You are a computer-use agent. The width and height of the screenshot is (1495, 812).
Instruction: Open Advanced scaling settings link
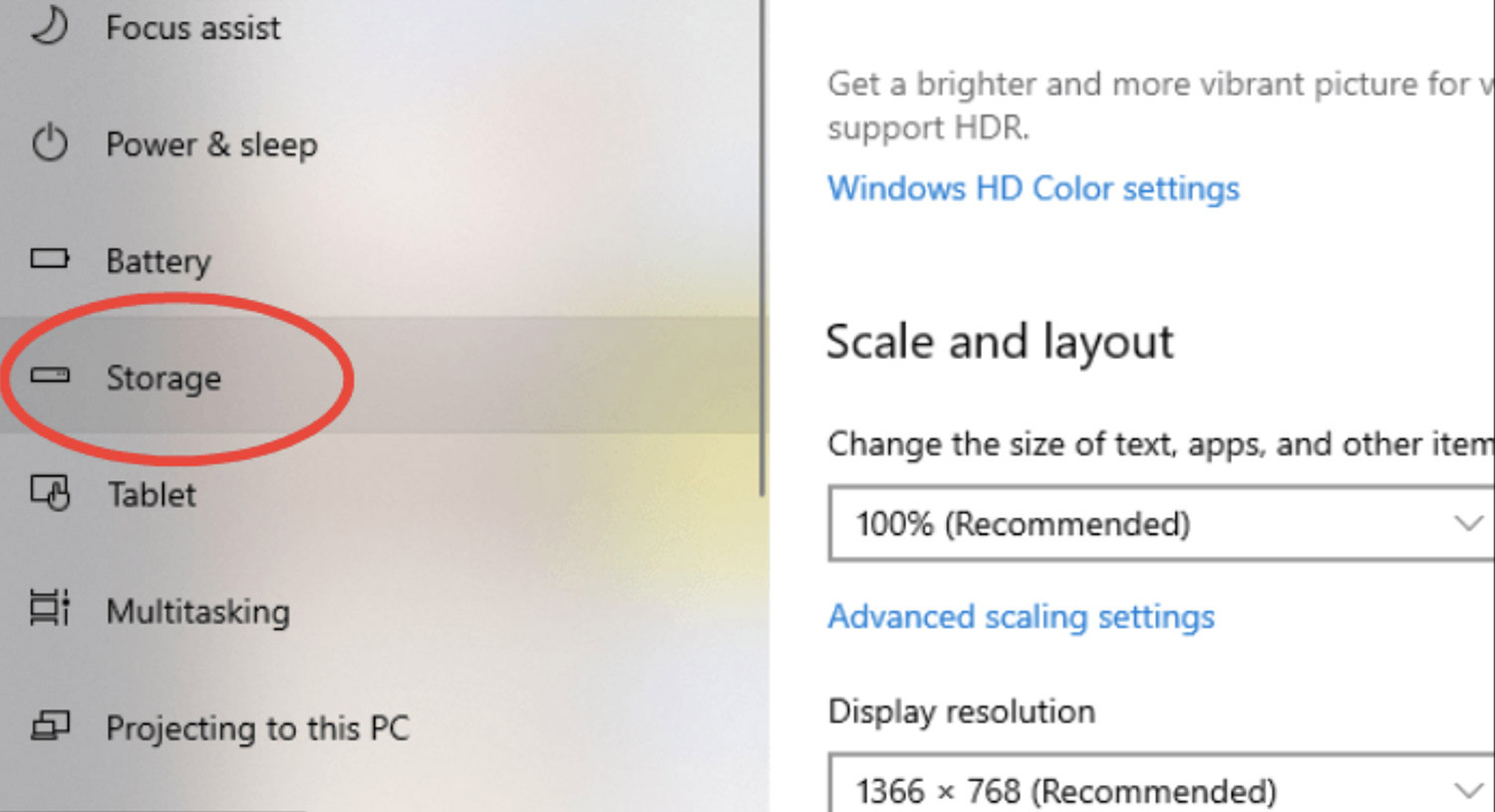1022,617
